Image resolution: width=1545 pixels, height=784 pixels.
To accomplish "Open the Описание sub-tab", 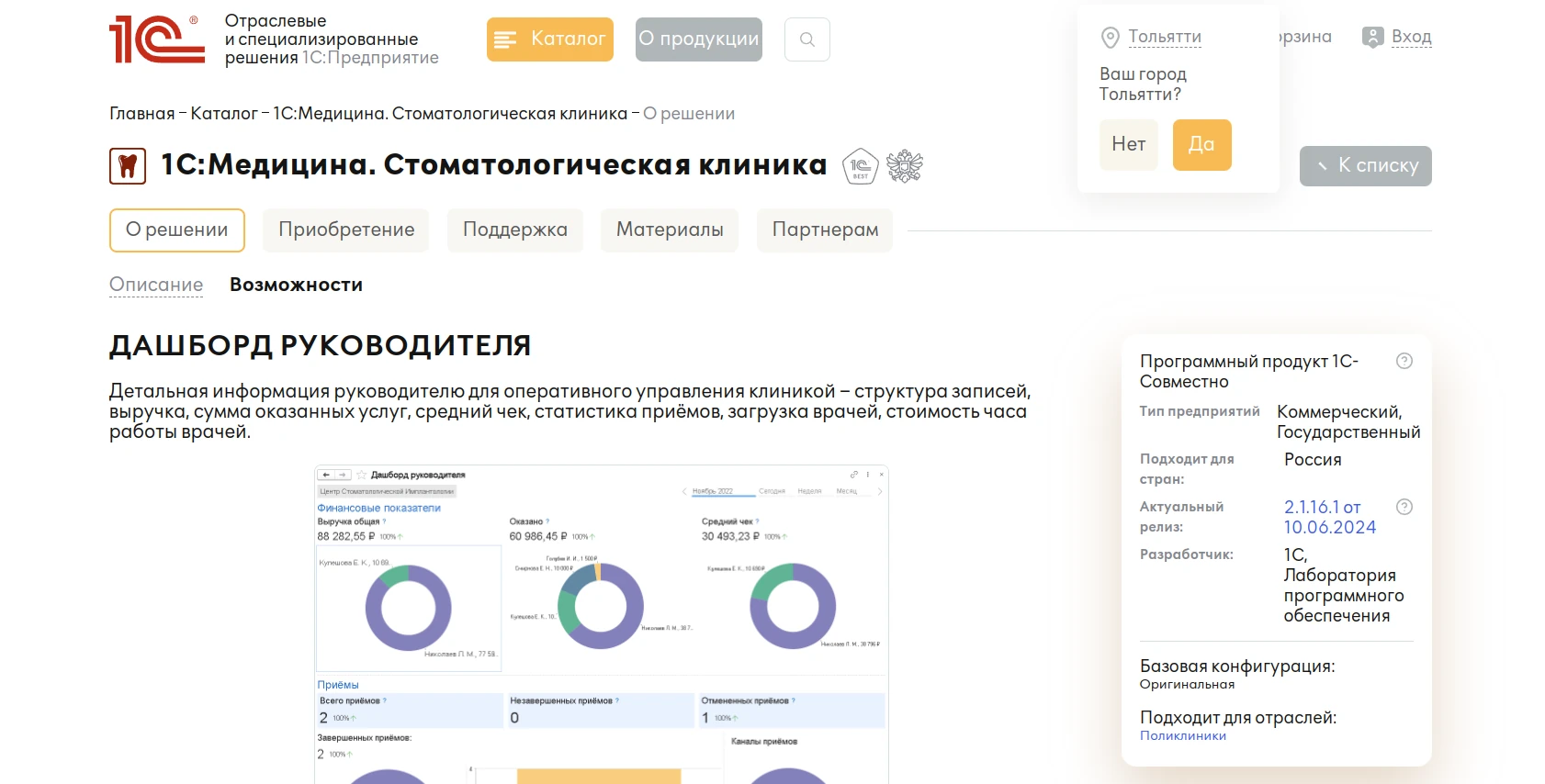I will click(156, 285).
